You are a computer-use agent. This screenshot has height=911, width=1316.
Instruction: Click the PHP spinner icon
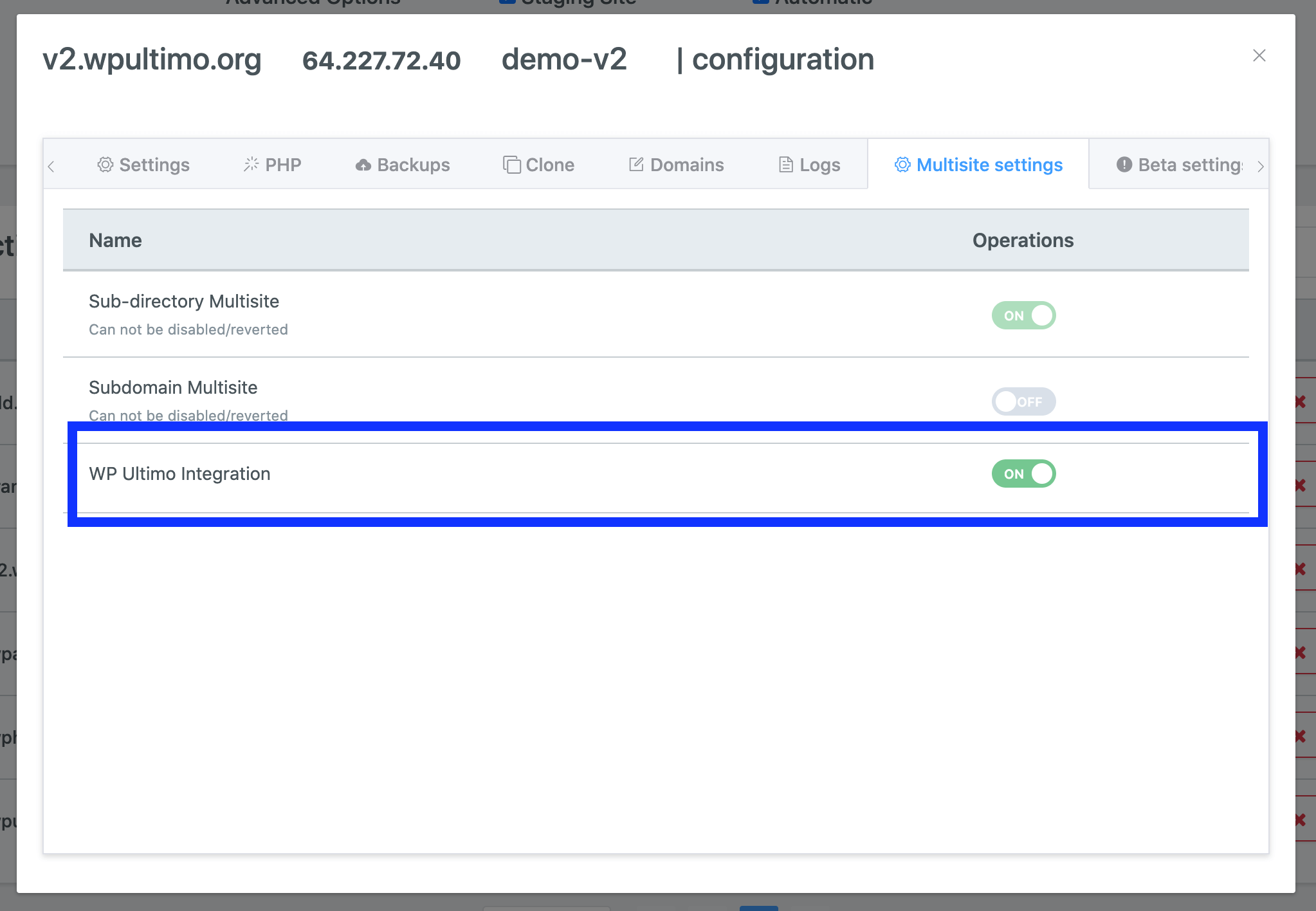(x=251, y=165)
